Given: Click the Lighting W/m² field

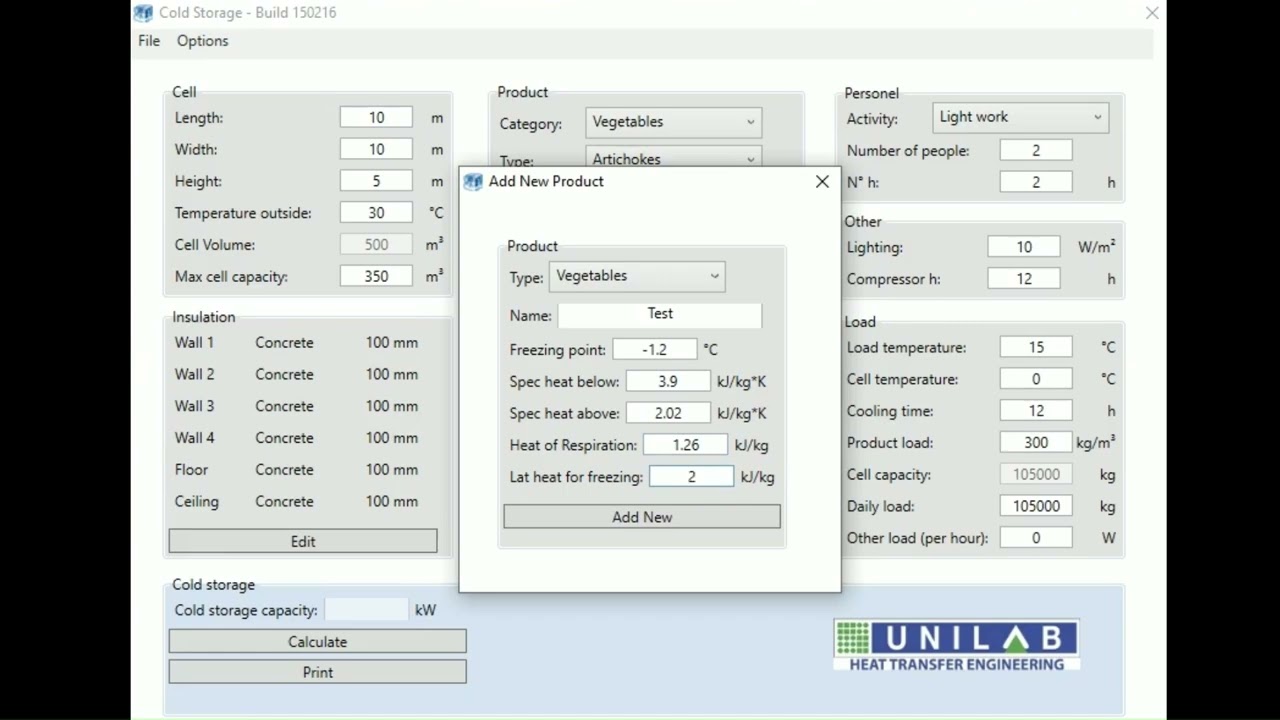Looking at the screenshot, I should pos(1024,247).
